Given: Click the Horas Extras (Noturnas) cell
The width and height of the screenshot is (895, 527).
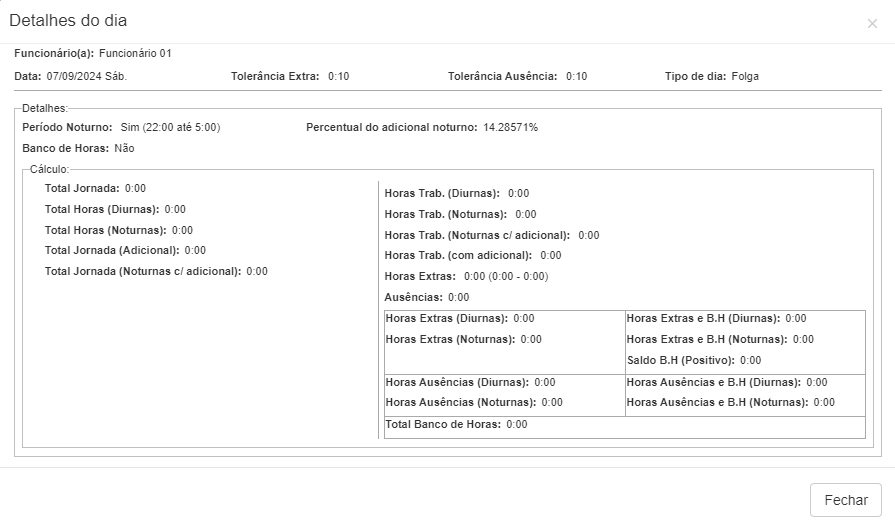Looking at the screenshot, I should (463, 339).
